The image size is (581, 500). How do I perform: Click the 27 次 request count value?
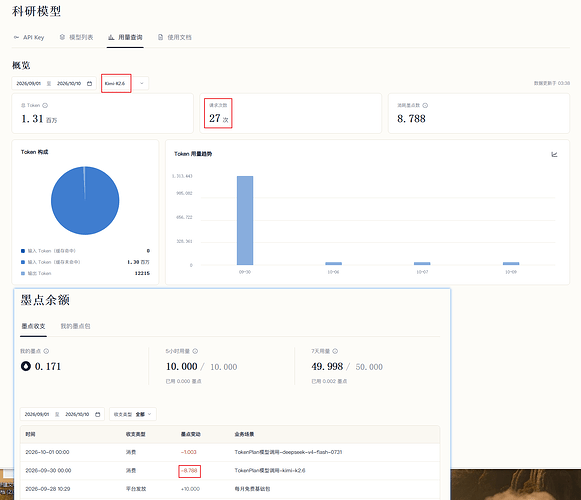click(x=219, y=118)
